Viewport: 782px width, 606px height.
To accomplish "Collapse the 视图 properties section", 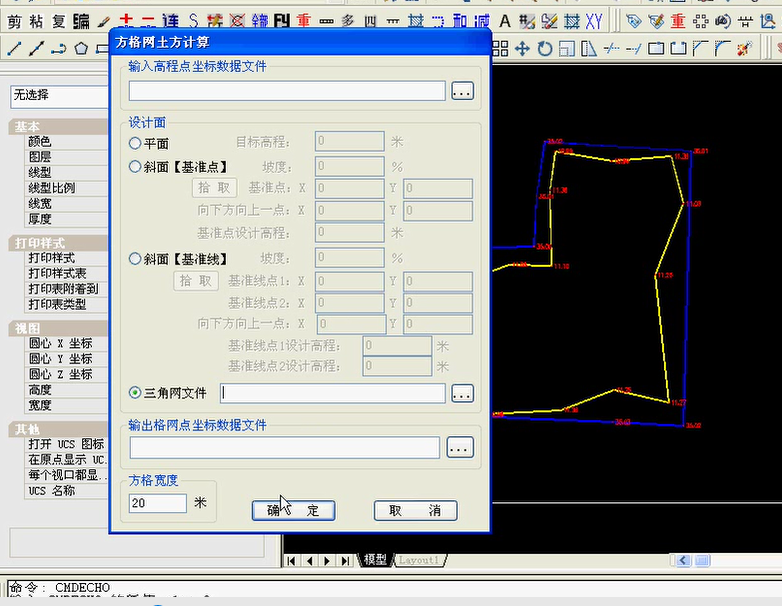I will [58, 328].
